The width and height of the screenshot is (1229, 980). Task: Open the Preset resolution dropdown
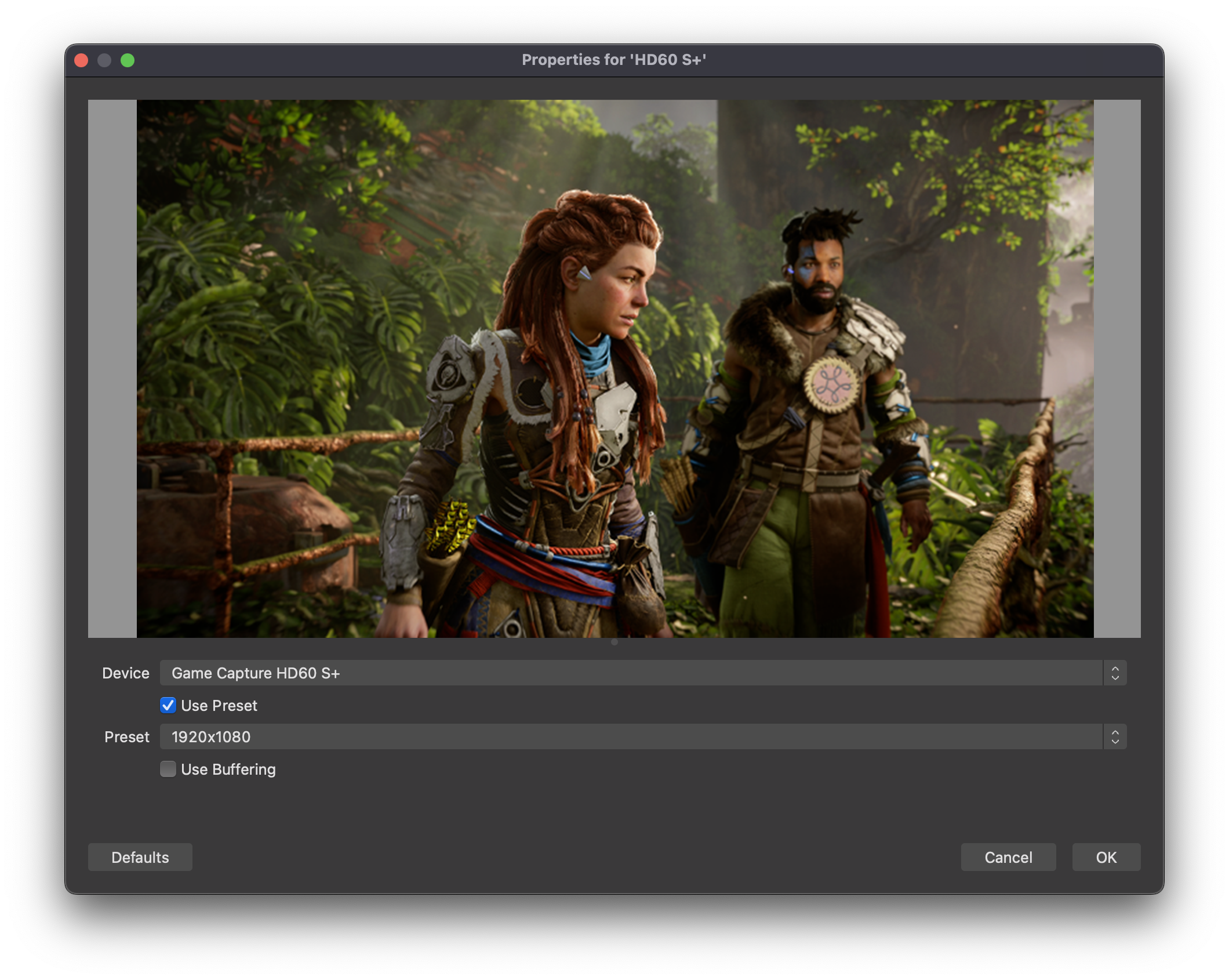[x=643, y=736]
